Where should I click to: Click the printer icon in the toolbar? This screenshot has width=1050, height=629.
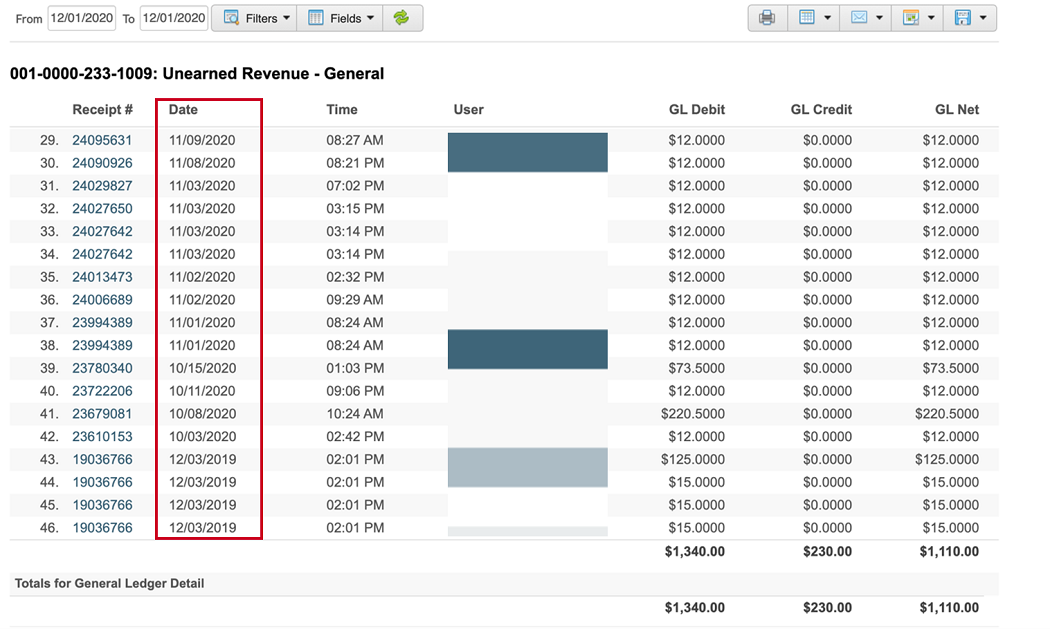(767, 18)
